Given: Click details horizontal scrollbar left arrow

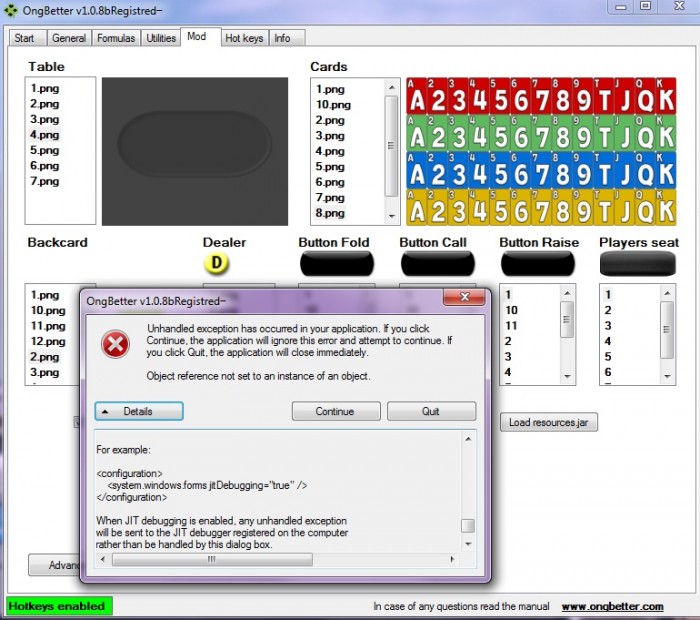Looking at the screenshot, I should click(x=103, y=559).
